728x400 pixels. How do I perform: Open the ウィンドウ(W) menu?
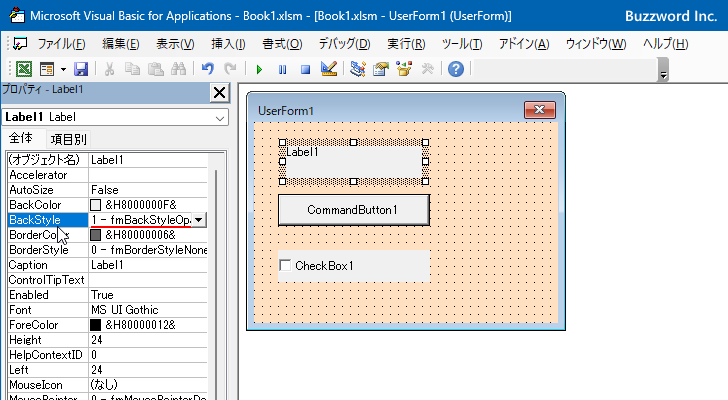[596, 44]
